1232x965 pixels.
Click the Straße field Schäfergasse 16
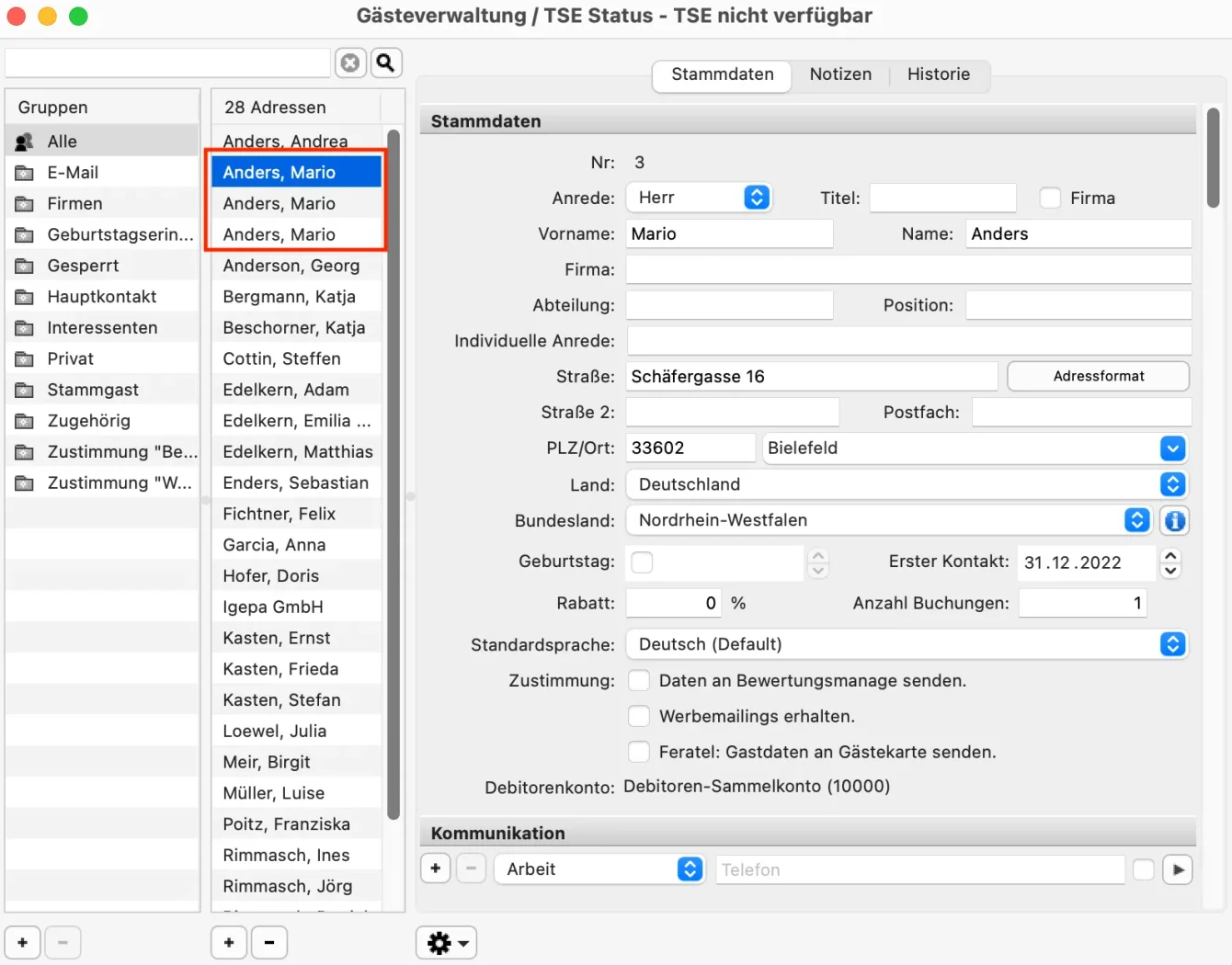[x=812, y=376]
